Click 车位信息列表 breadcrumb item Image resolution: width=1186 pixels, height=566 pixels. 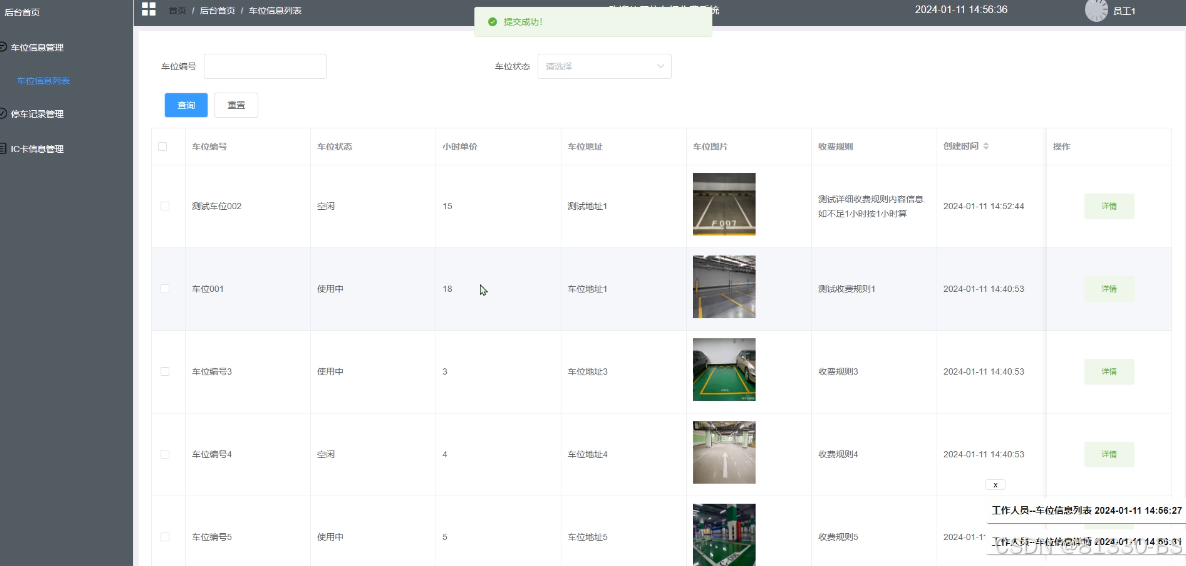pos(275,11)
